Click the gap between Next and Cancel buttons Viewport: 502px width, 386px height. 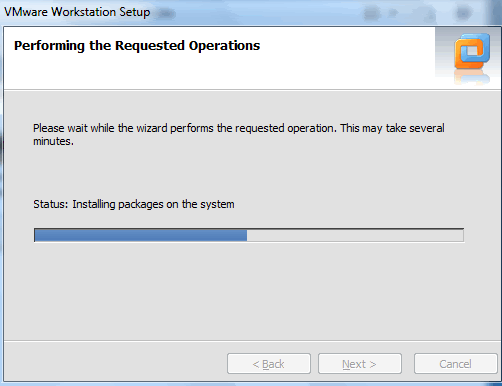[x=408, y=364]
